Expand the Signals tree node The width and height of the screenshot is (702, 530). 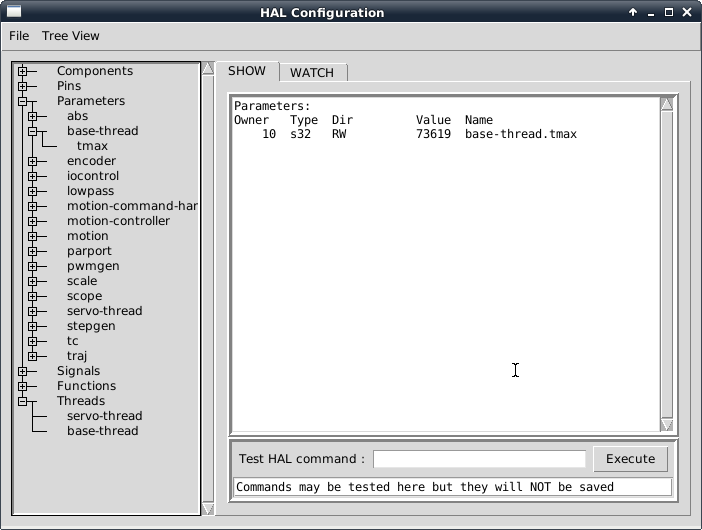tap(22, 371)
